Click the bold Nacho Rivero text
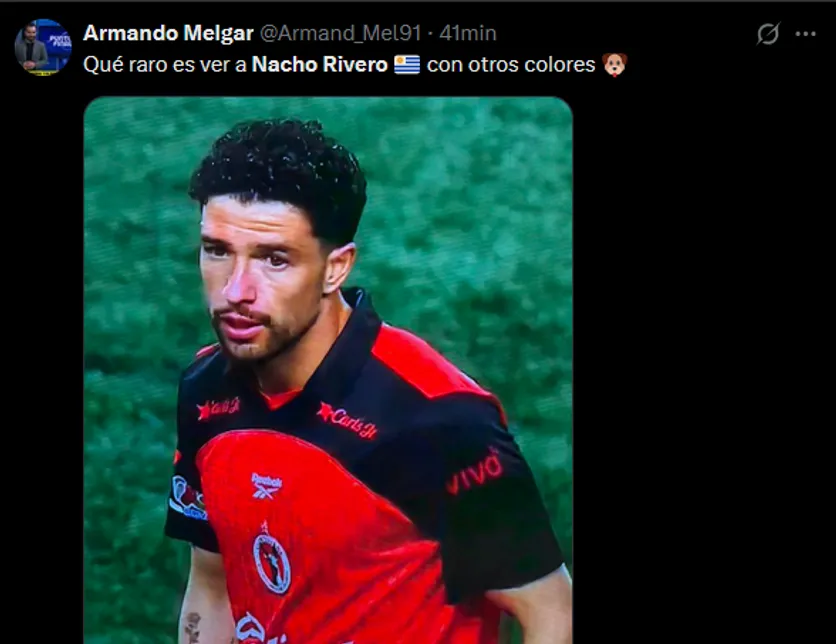The height and width of the screenshot is (644, 836). coord(319,65)
